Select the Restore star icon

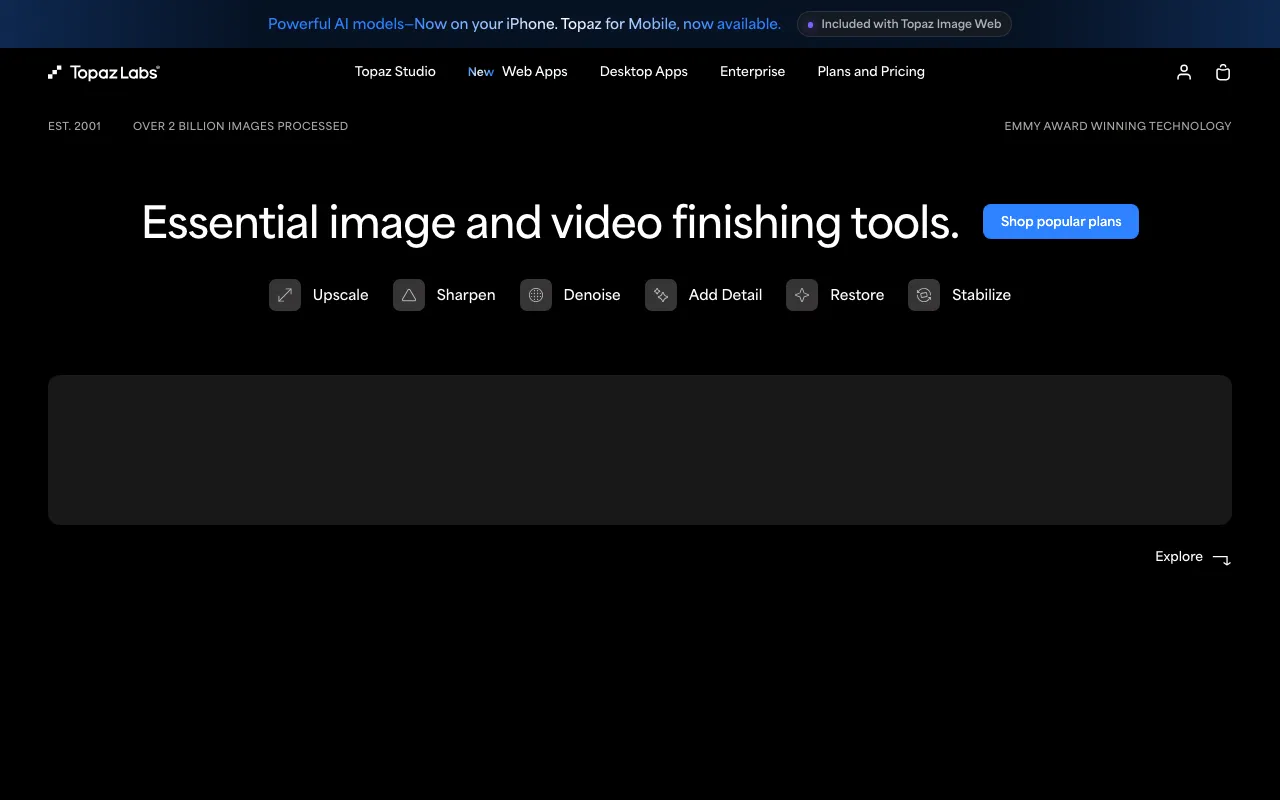click(x=802, y=295)
